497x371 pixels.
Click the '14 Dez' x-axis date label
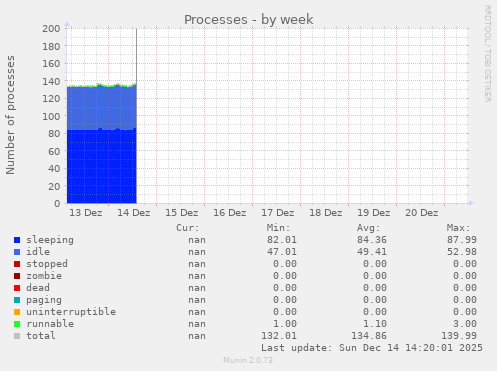coord(134,213)
